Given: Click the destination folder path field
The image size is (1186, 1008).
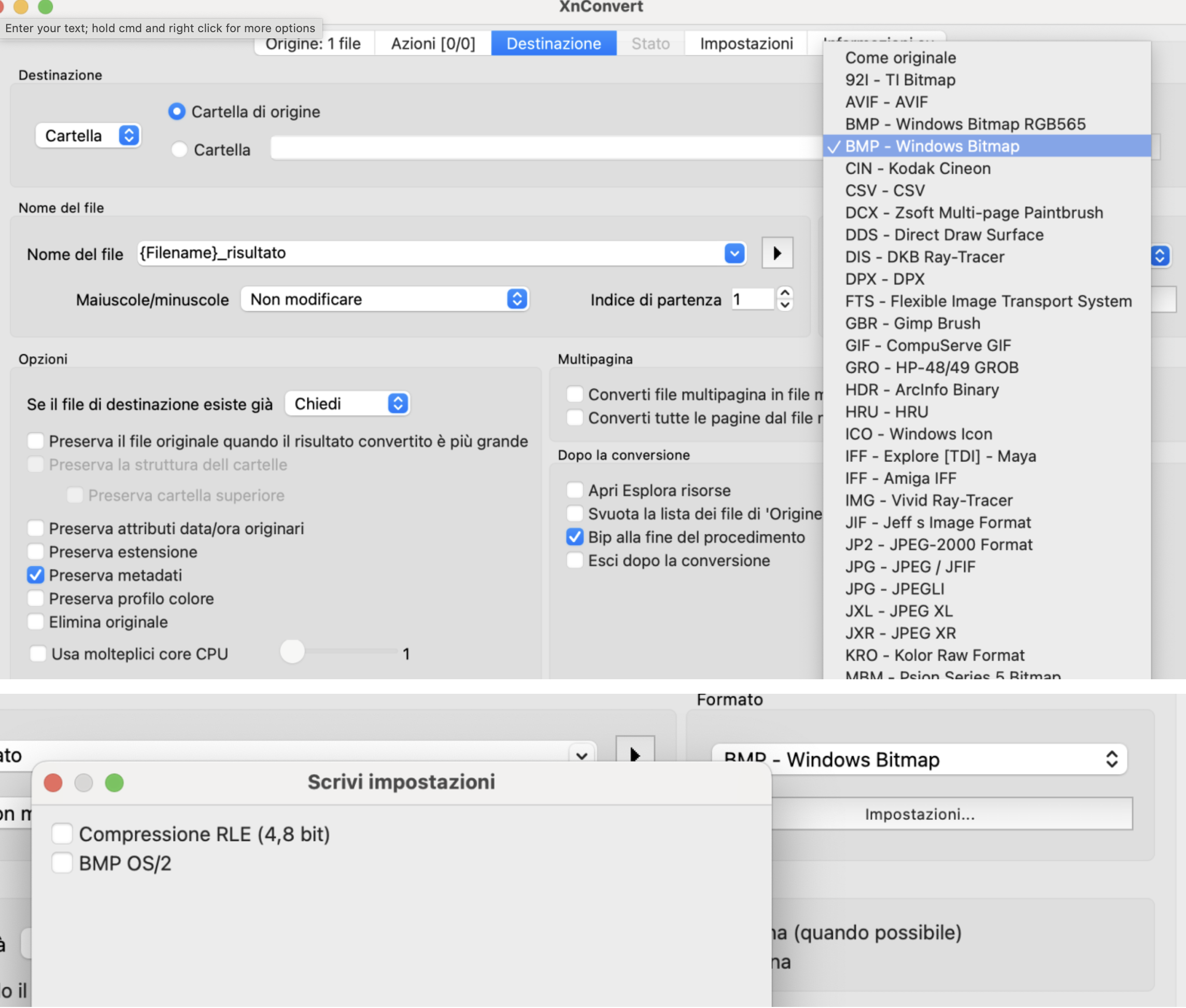Looking at the screenshot, I should (x=546, y=149).
